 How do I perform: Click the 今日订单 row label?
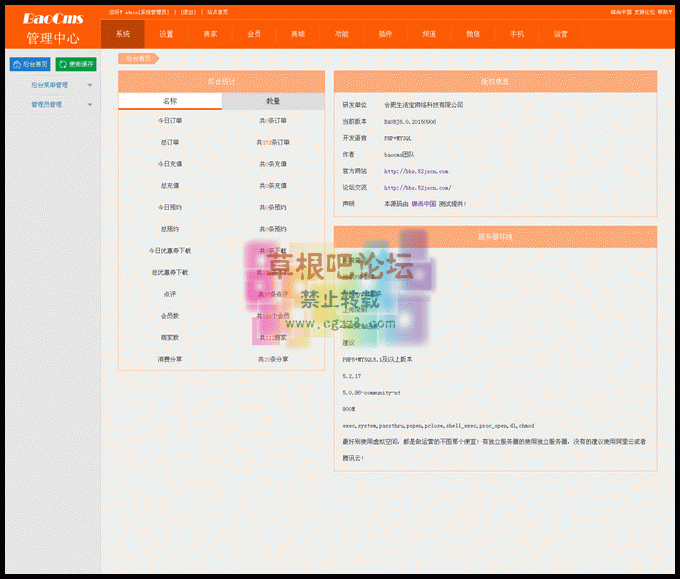170,121
